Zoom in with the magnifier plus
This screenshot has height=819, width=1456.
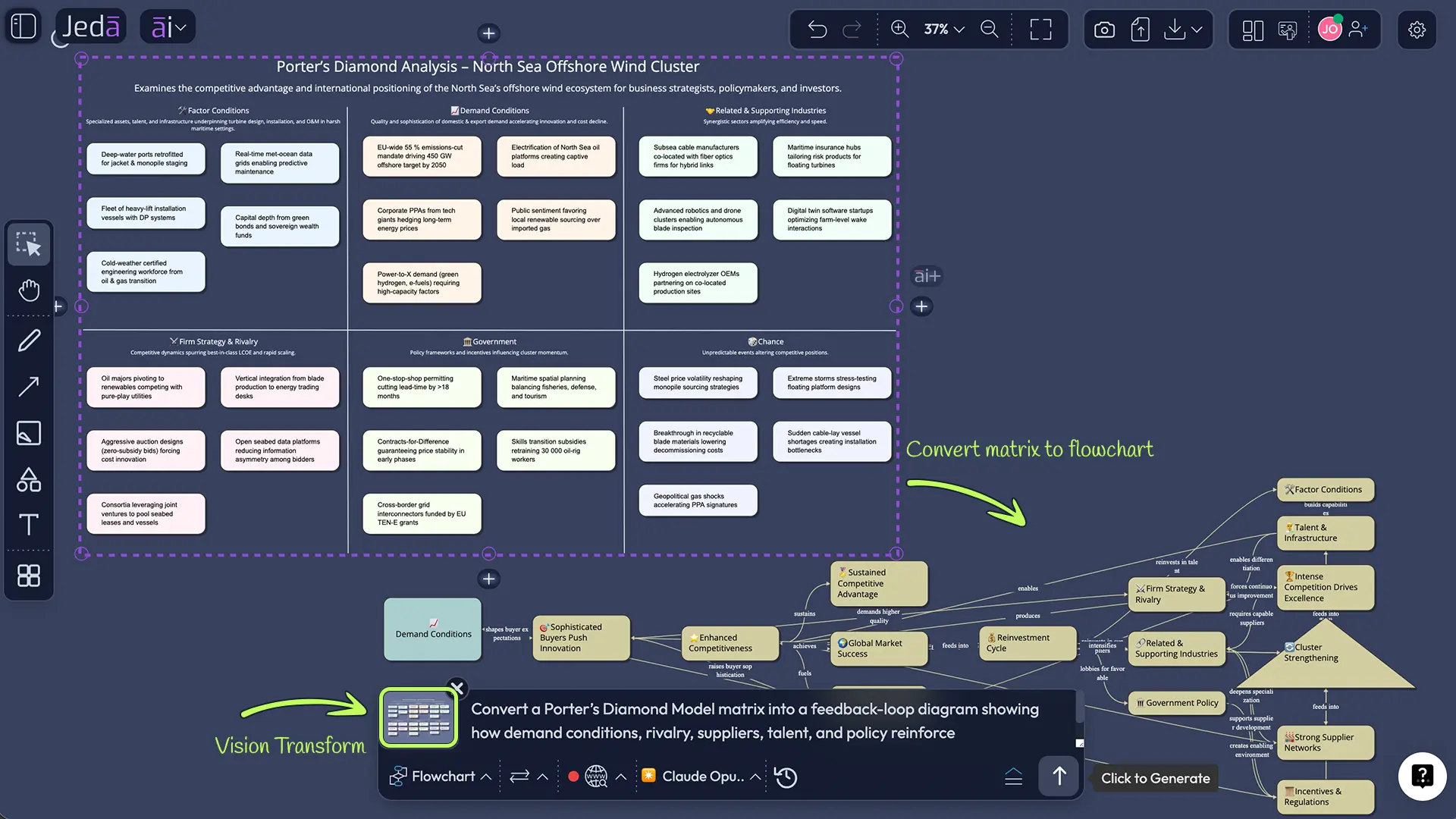(899, 30)
